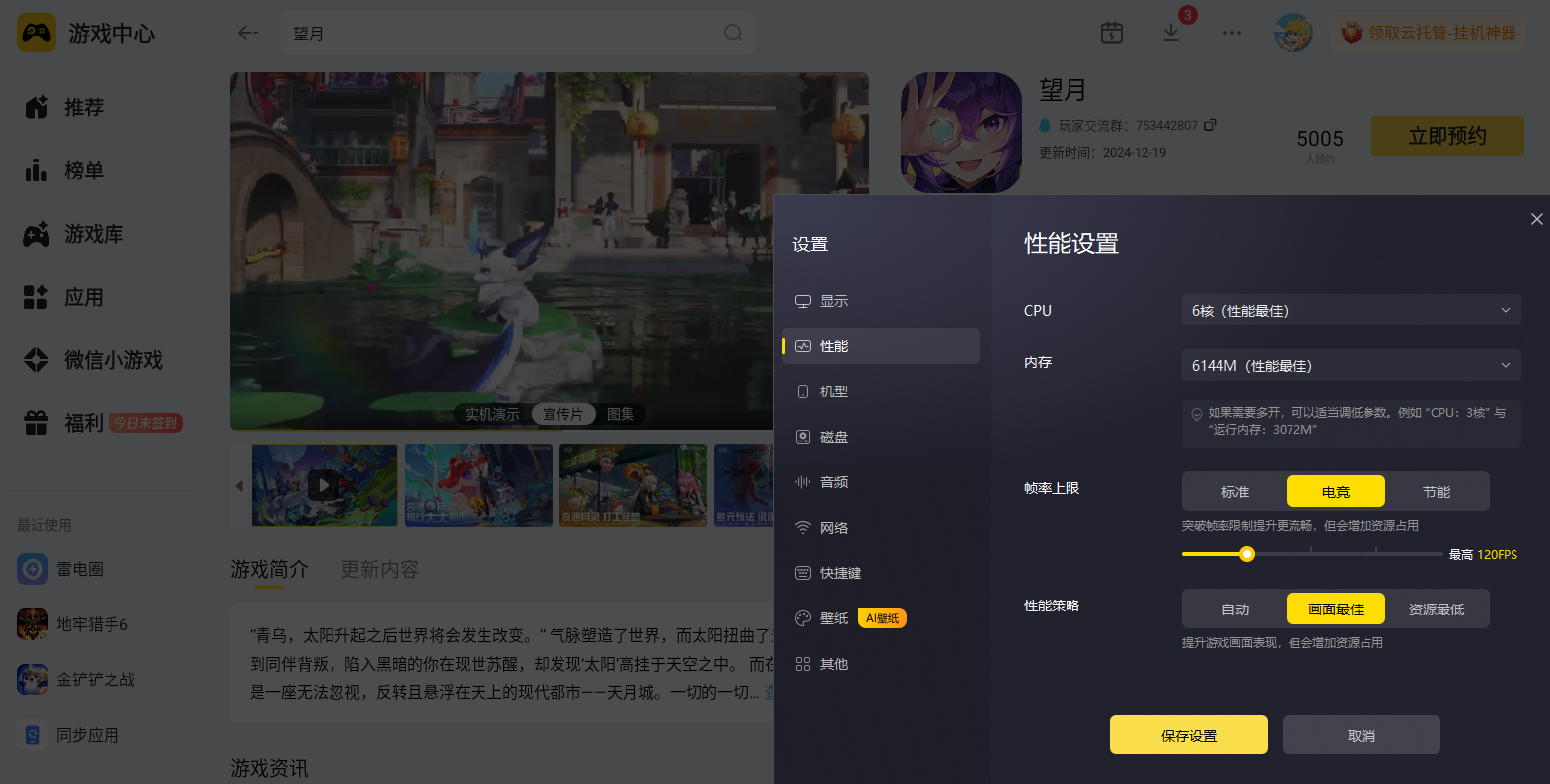This screenshot has width=1550, height=784.
Task: Open the 应用 apps section
Action: (65, 297)
